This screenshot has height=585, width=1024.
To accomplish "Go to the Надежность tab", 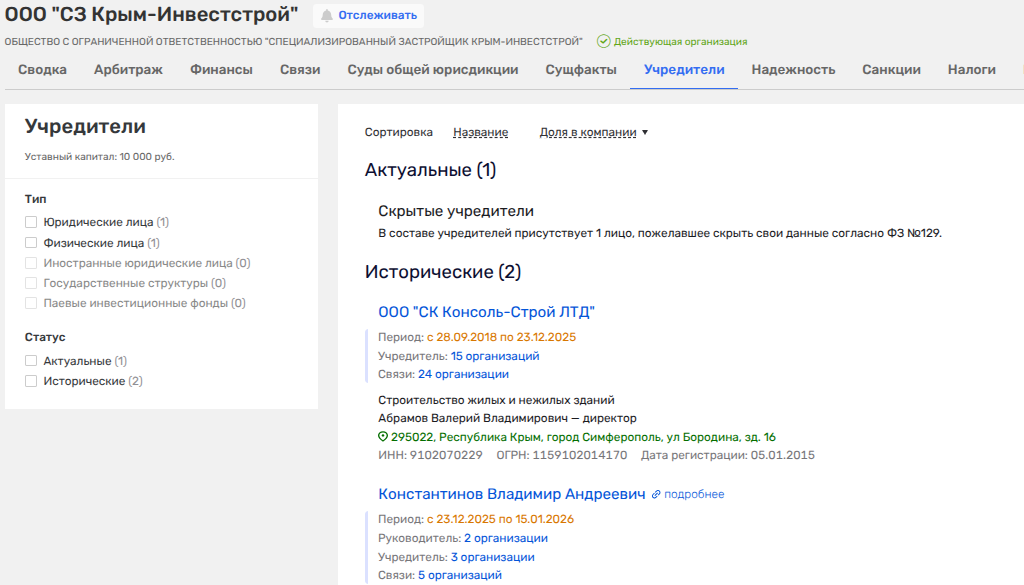I will pyautogui.click(x=793, y=70).
